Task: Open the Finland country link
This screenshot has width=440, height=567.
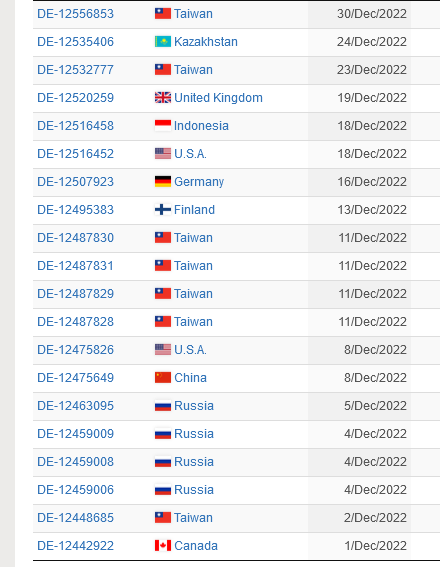Action: [x=195, y=210]
